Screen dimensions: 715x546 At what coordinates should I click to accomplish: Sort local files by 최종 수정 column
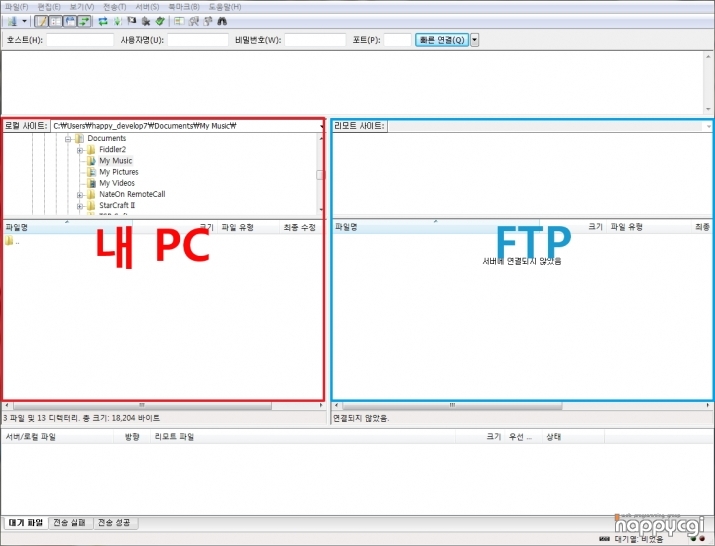301,227
